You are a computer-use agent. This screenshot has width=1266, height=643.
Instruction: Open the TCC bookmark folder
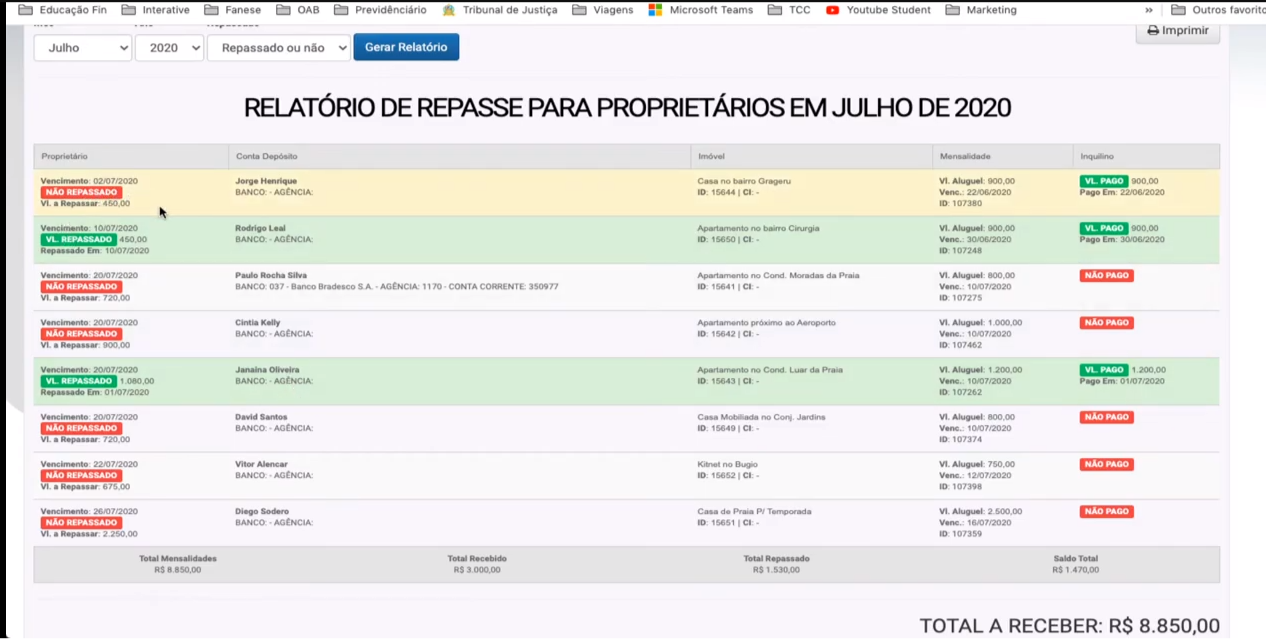click(789, 10)
